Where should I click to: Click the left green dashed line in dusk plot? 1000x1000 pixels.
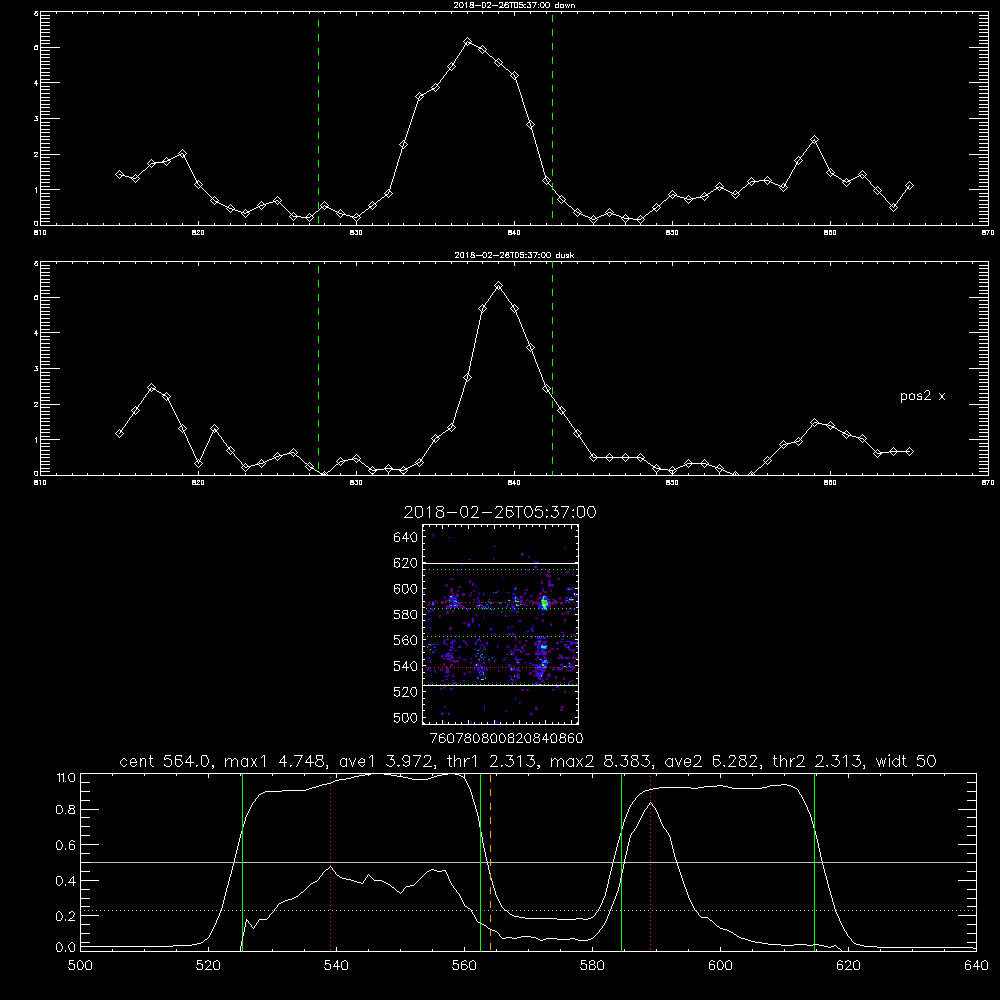[x=318, y=368]
